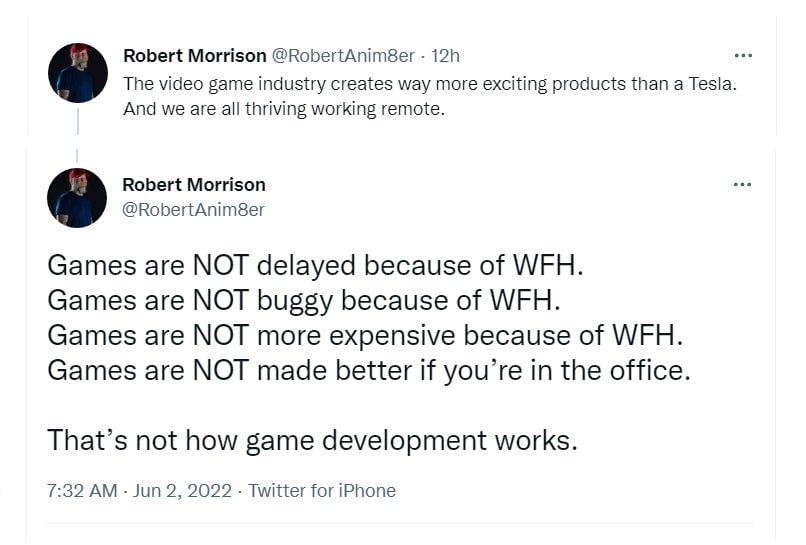The image size is (806, 545).
Task: Open the 12h timestamp link
Action: pos(445,56)
